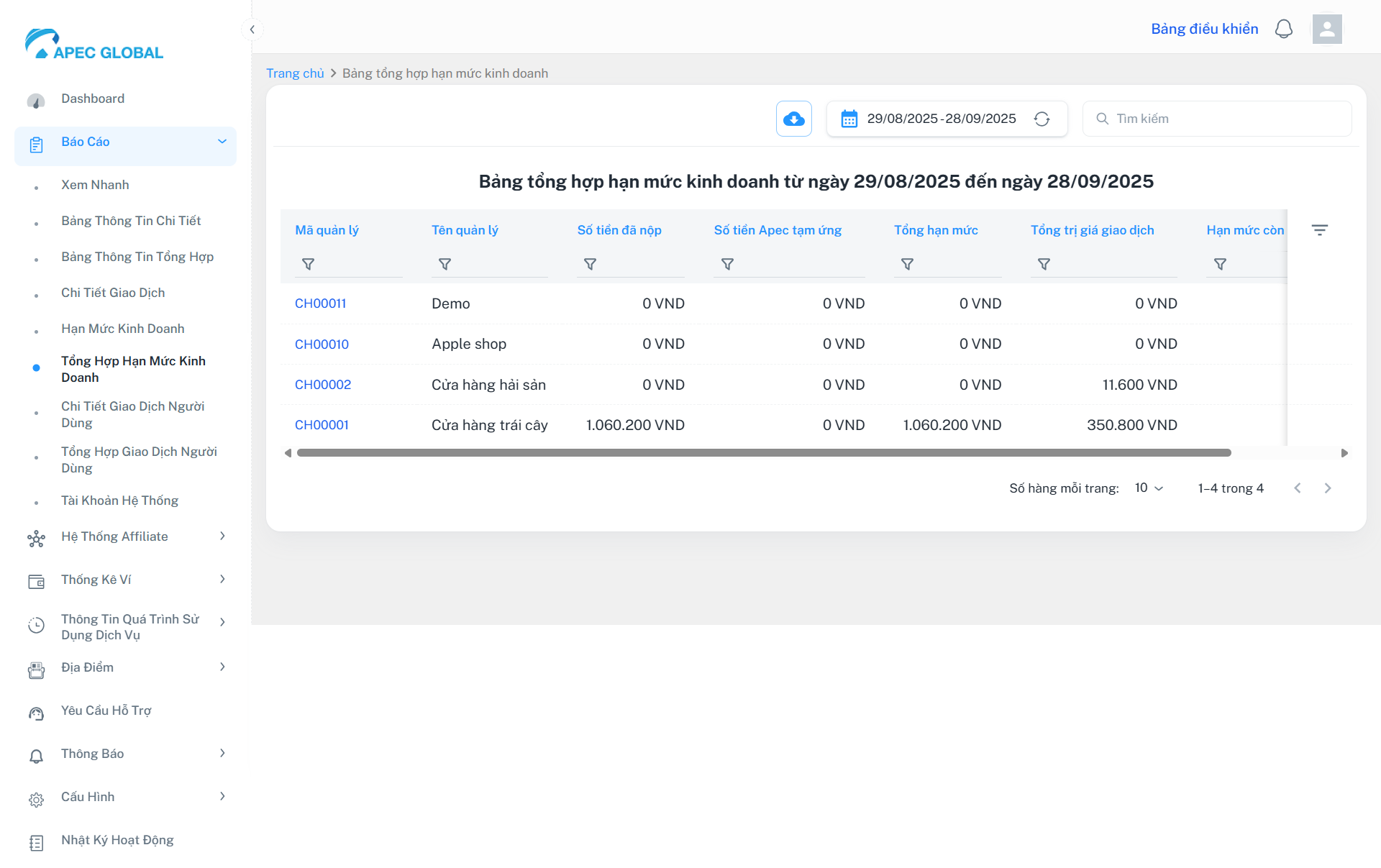
Task: Expand the Hệ Thống Affiliate menu
Action: point(222,536)
